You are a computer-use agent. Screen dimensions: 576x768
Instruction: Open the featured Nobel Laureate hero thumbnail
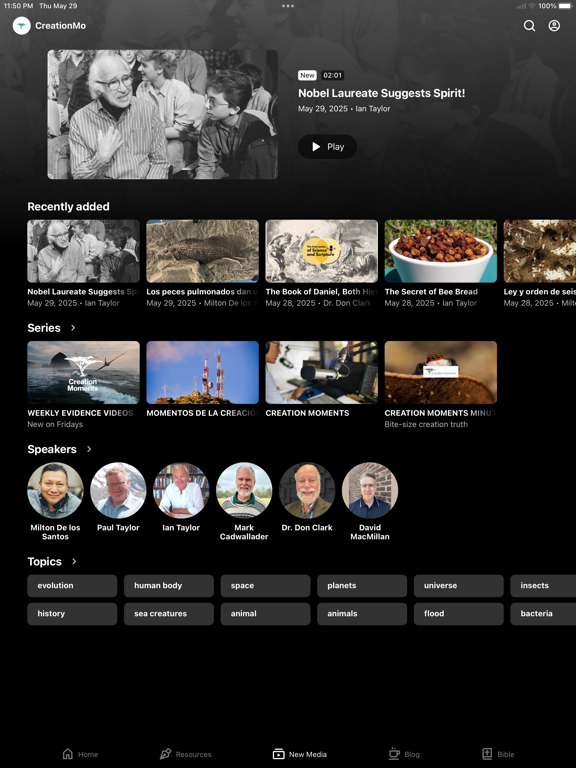[163, 114]
